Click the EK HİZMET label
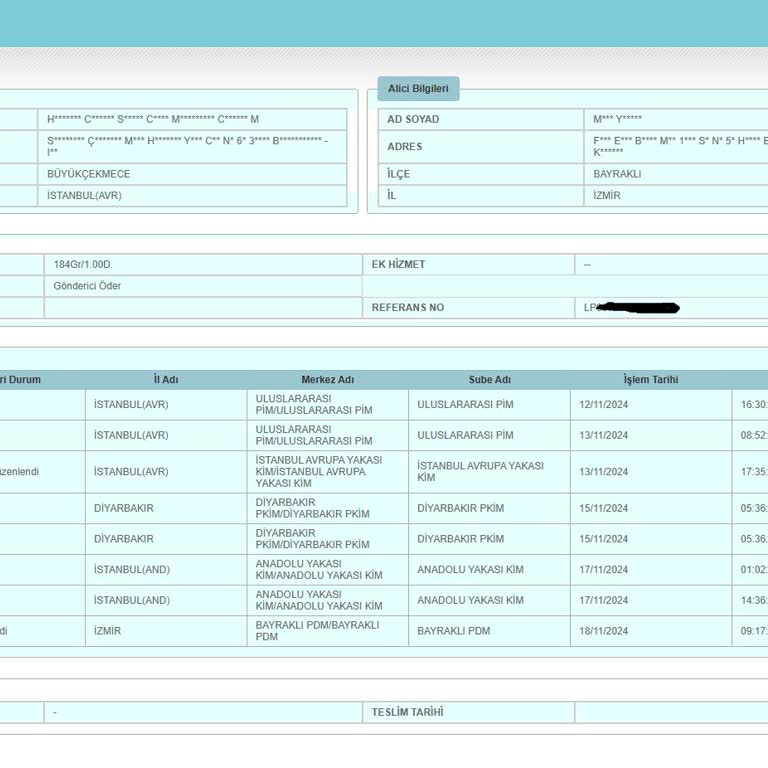Viewport: 768px width, 768px height. pos(398,264)
